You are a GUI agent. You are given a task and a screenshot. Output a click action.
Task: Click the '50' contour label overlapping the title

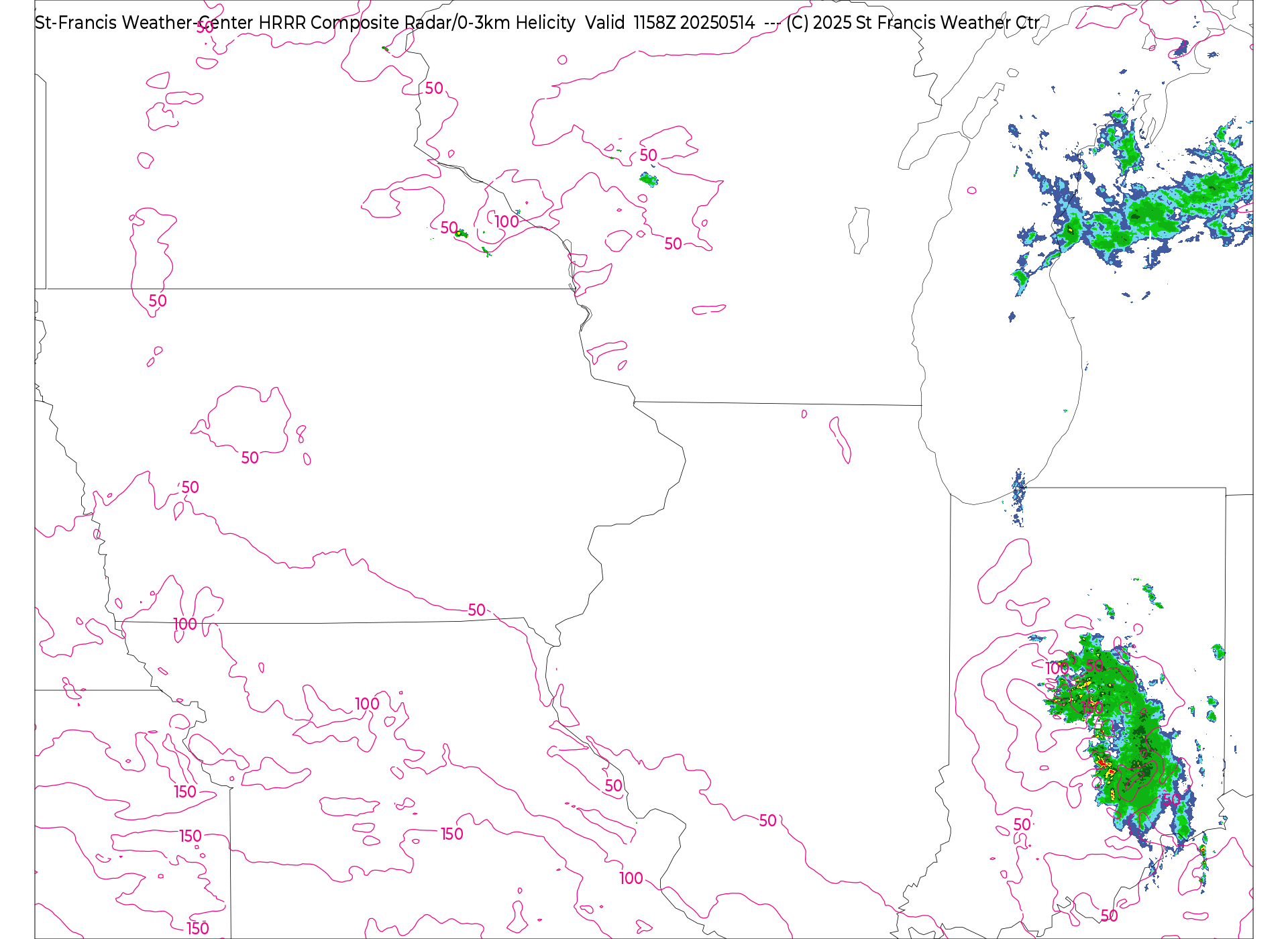coord(205,27)
